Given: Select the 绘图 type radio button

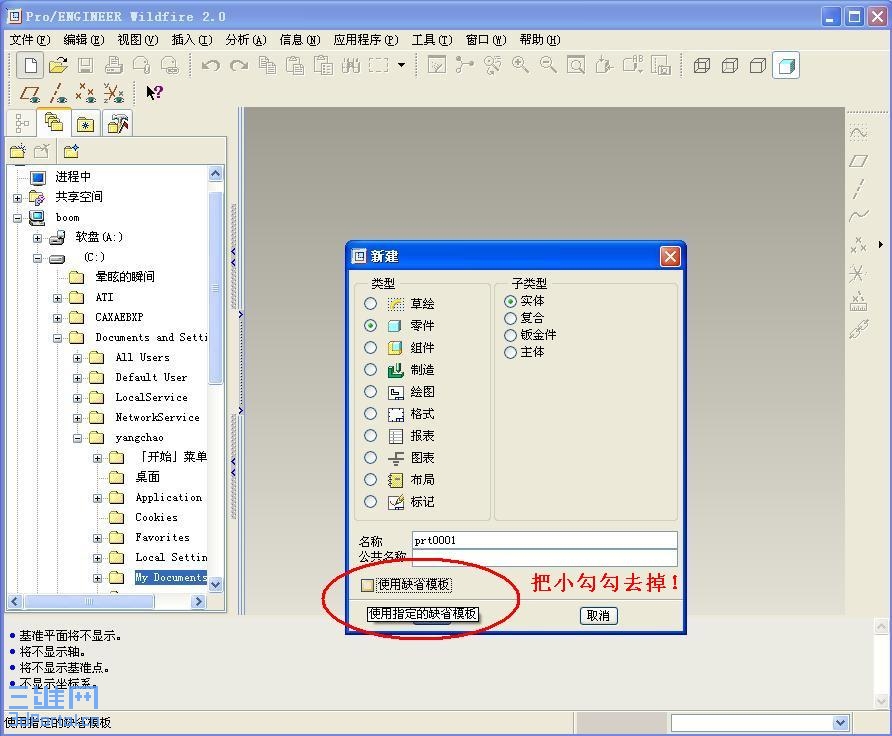Looking at the screenshot, I should point(370,391).
